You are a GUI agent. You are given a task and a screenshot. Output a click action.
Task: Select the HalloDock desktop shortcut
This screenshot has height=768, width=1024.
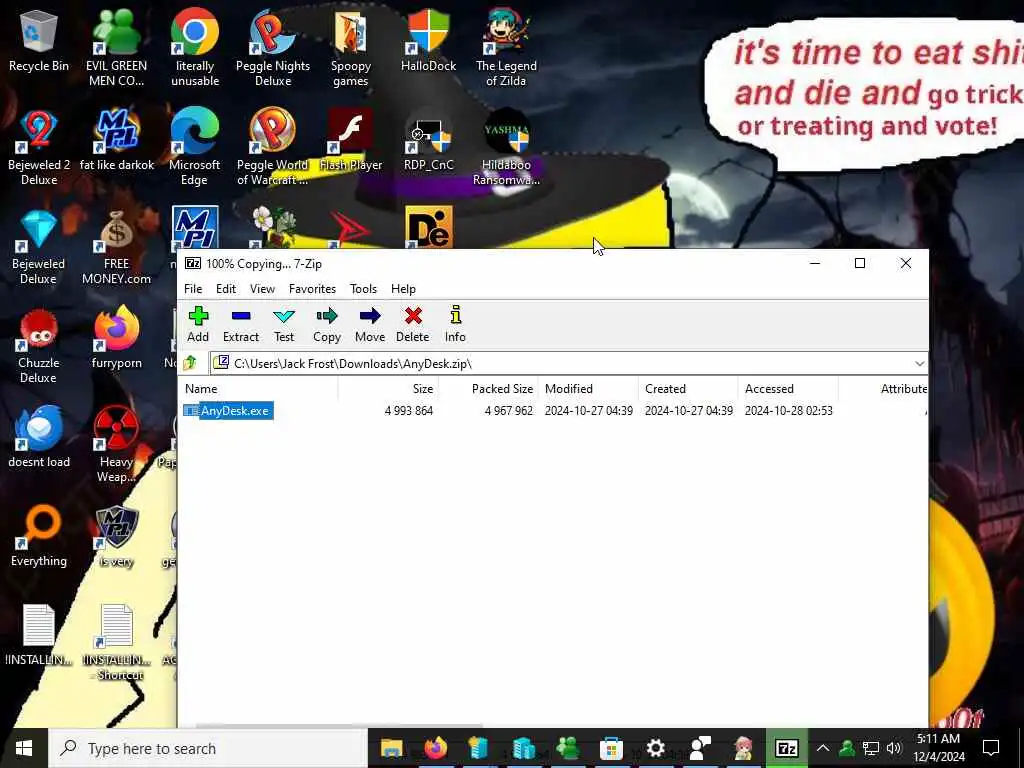[428, 40]
